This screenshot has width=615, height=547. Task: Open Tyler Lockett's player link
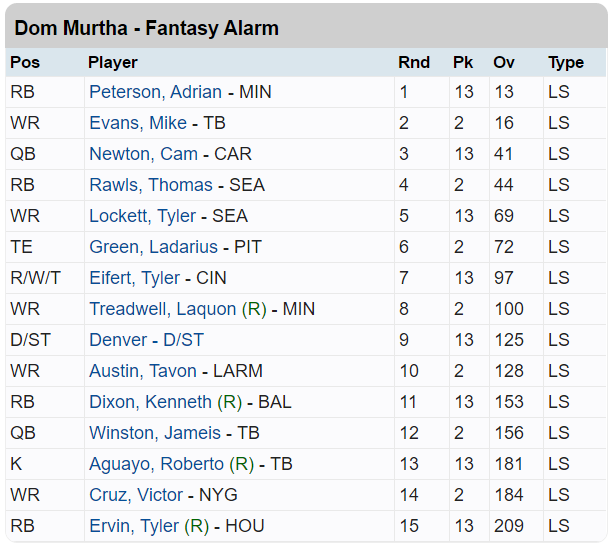click(143, 216)
